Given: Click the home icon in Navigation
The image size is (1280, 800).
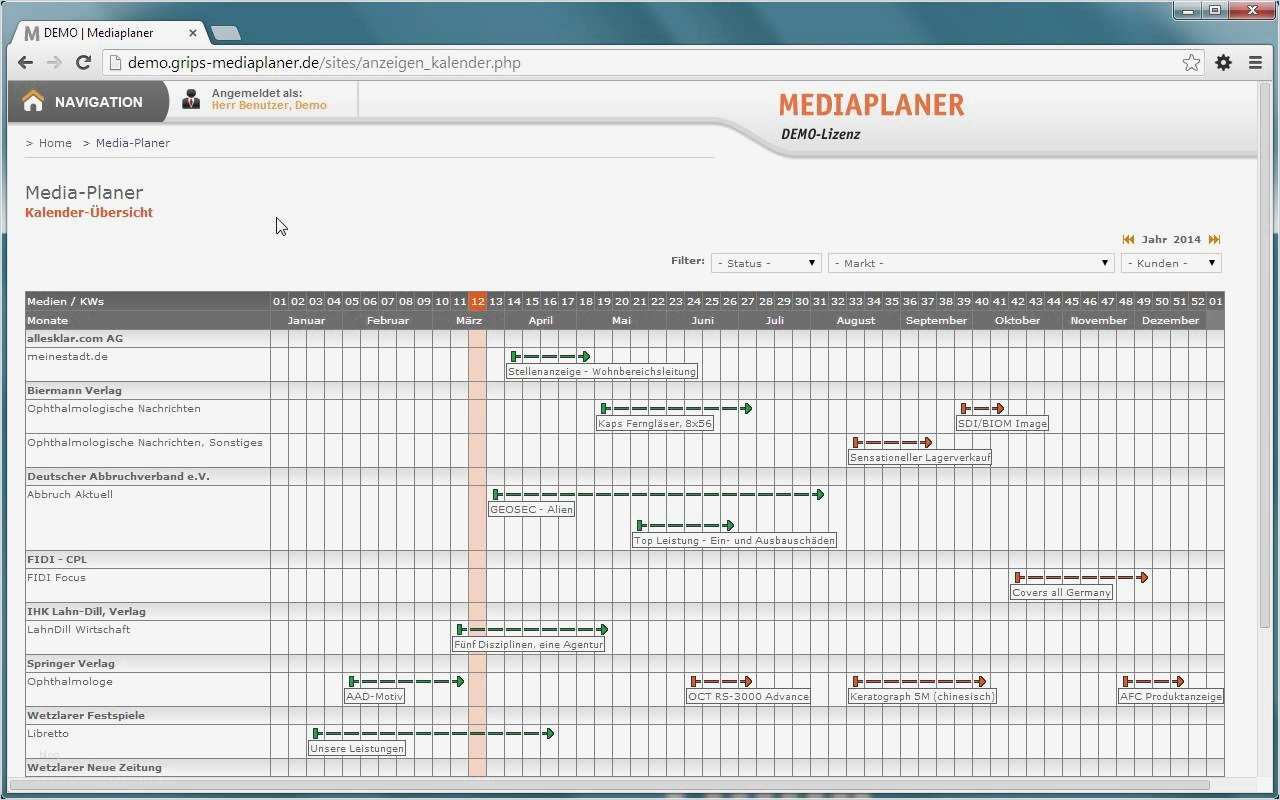Looking at the screenshot, I should (33, 101).
